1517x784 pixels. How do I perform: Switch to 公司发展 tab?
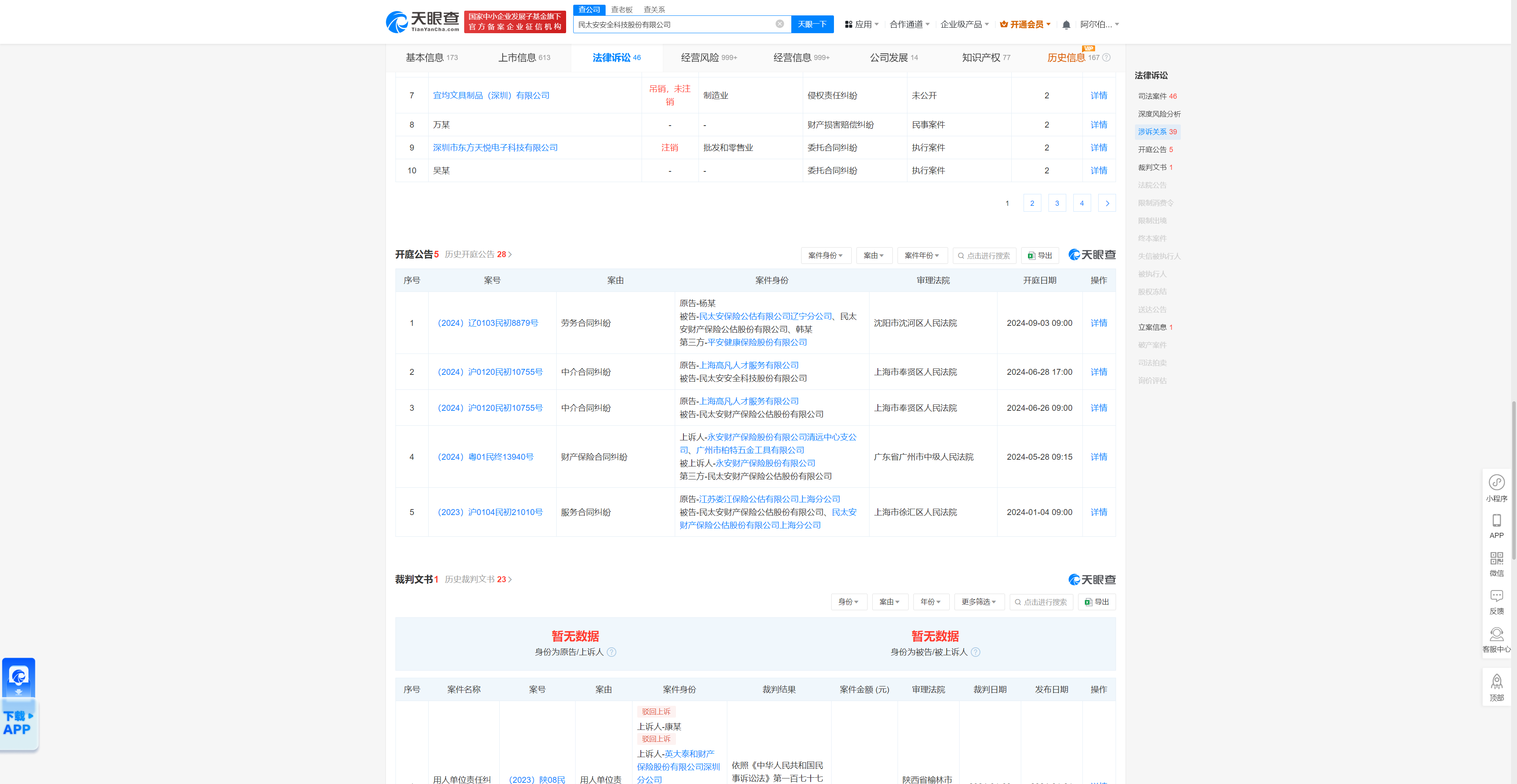tap(894, 58)
